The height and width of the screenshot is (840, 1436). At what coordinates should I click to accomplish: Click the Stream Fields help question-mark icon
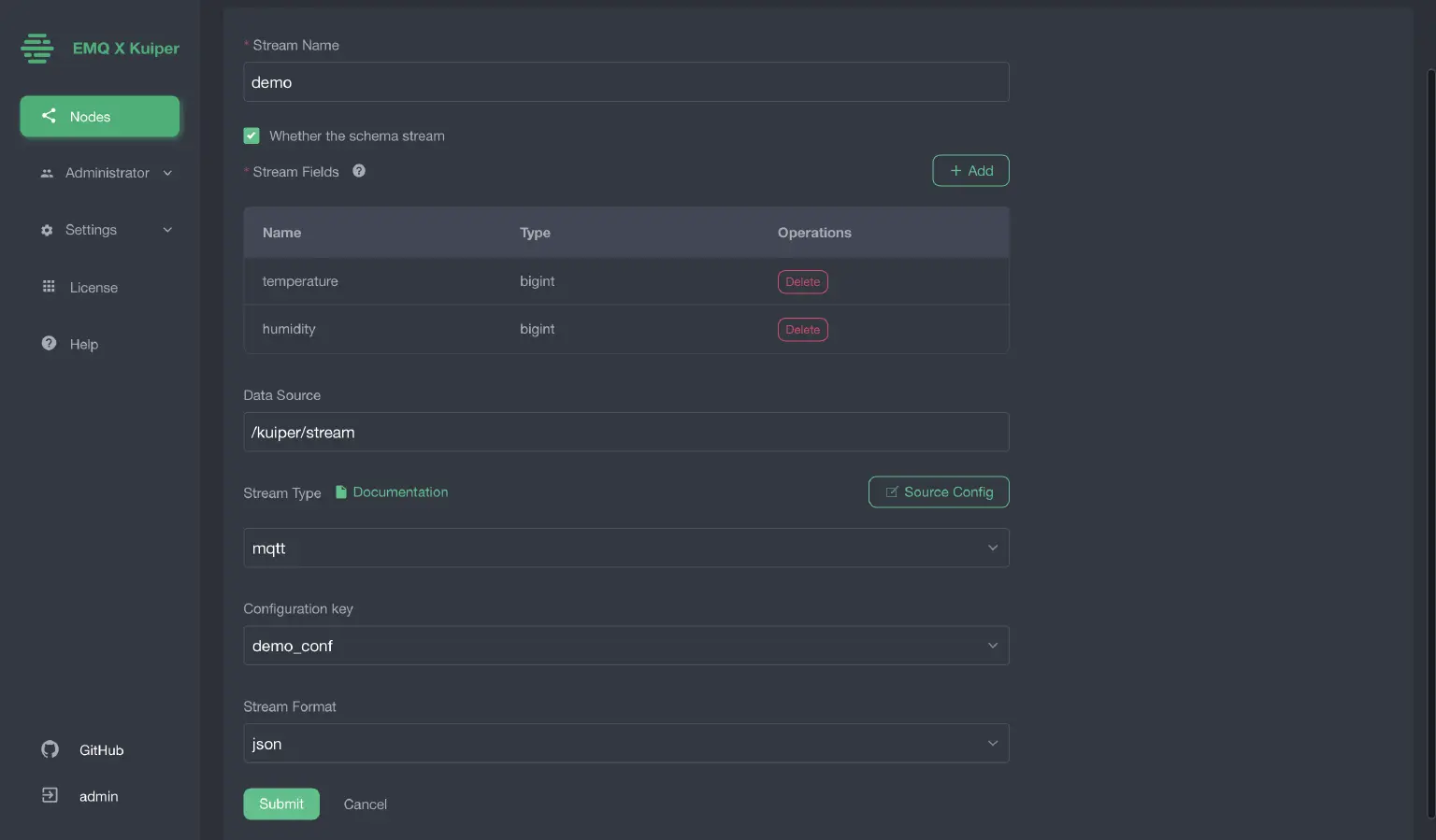[359, 171]
